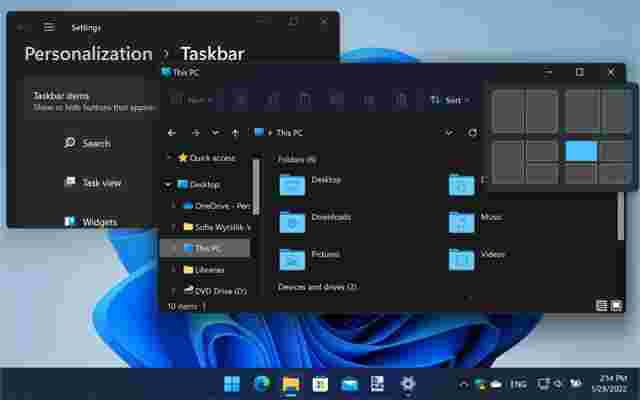This screenshot has height=400, width=640.
Task: Expand Quick access in navigation pane
Action: click(168, 157)
